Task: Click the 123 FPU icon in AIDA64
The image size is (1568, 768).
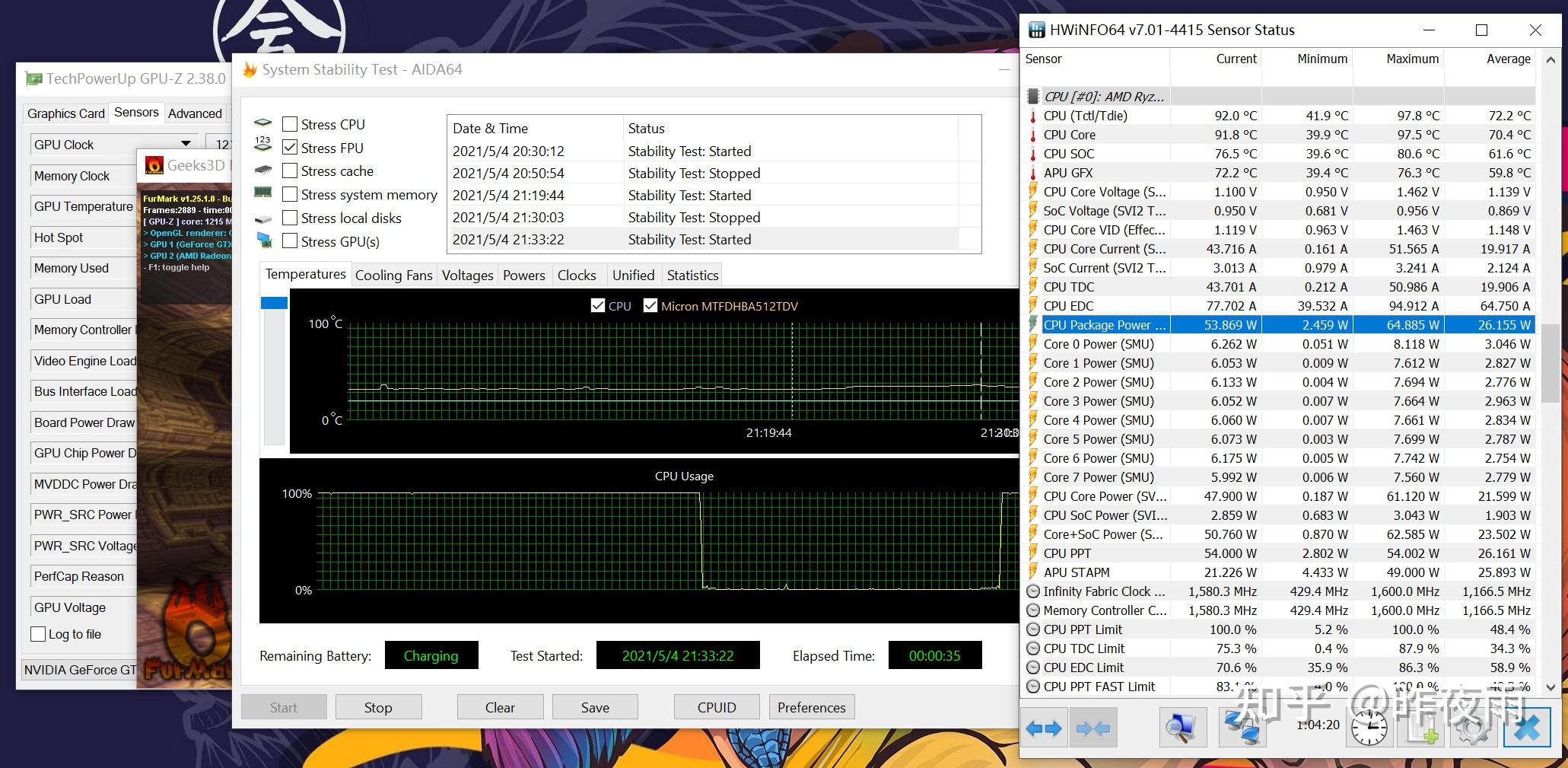Action: 262,145
